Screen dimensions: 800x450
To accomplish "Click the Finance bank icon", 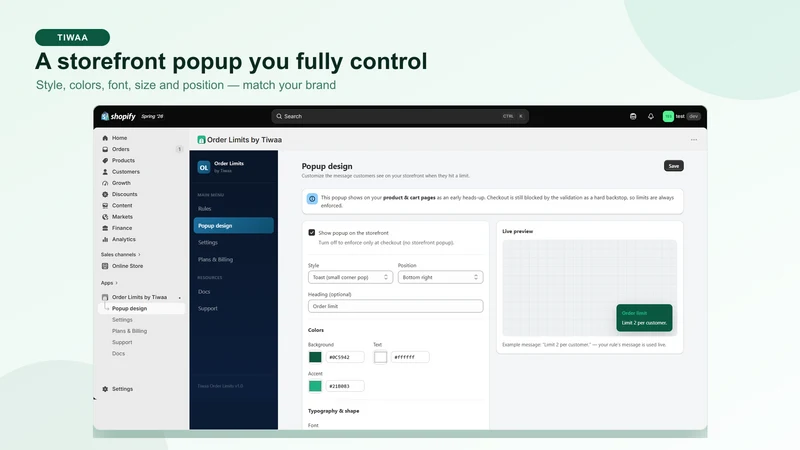I will (105, 228).
